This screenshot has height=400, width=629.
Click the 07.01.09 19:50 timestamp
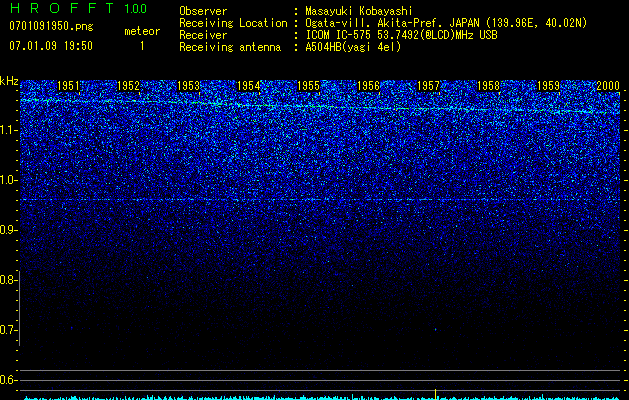[51, 46]
